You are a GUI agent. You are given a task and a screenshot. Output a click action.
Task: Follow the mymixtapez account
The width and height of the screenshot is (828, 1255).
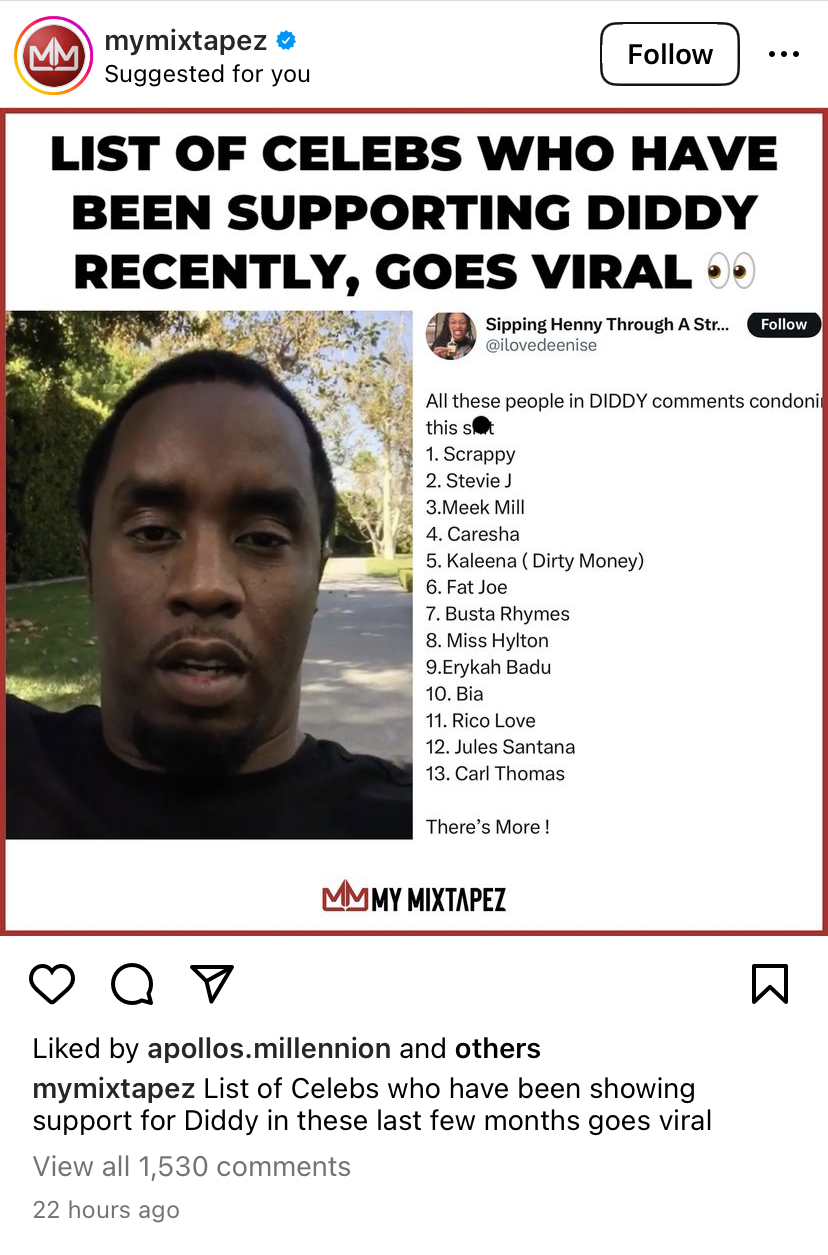pos(670,54)
